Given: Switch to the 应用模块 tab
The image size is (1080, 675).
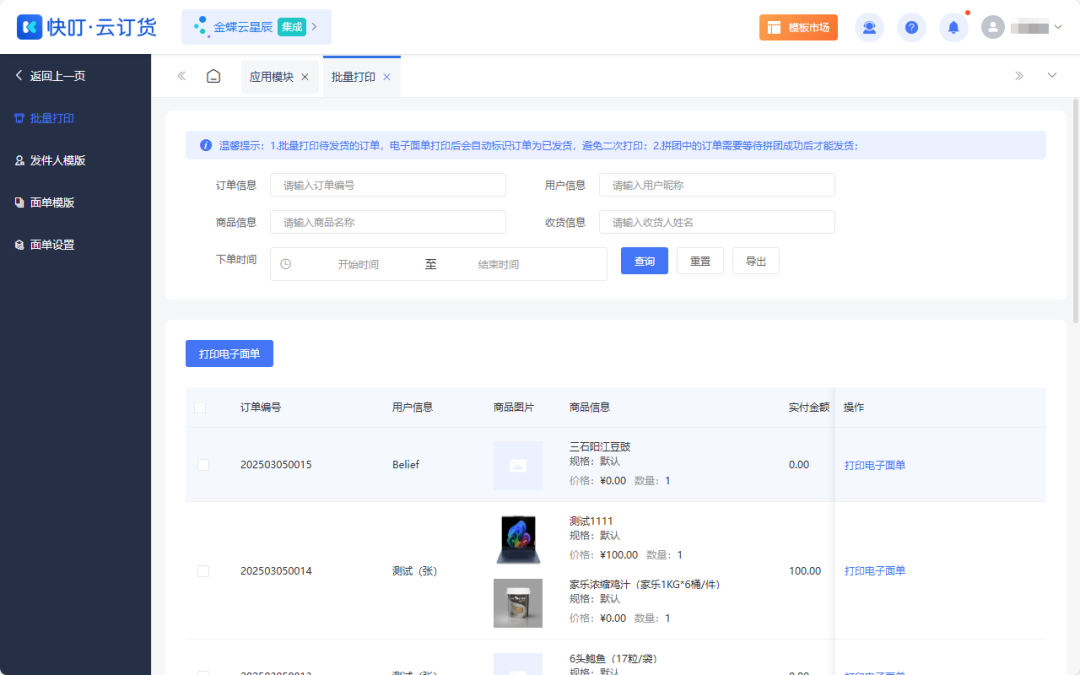Looking at the screenshot, I should tap(271, 76).
